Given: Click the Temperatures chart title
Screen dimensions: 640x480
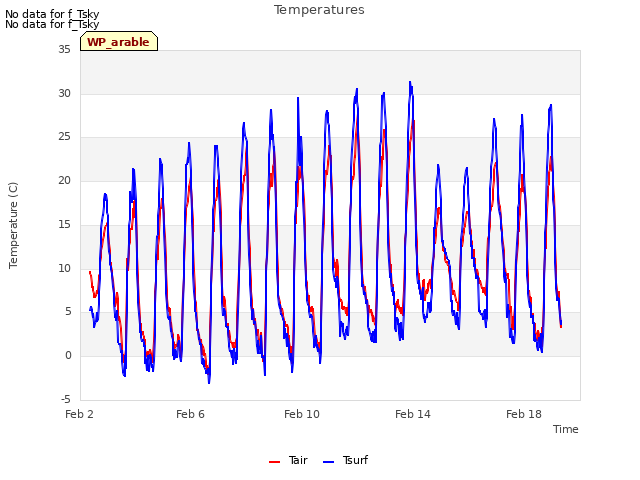Looking at the screenshot, I should pos(319,10).
